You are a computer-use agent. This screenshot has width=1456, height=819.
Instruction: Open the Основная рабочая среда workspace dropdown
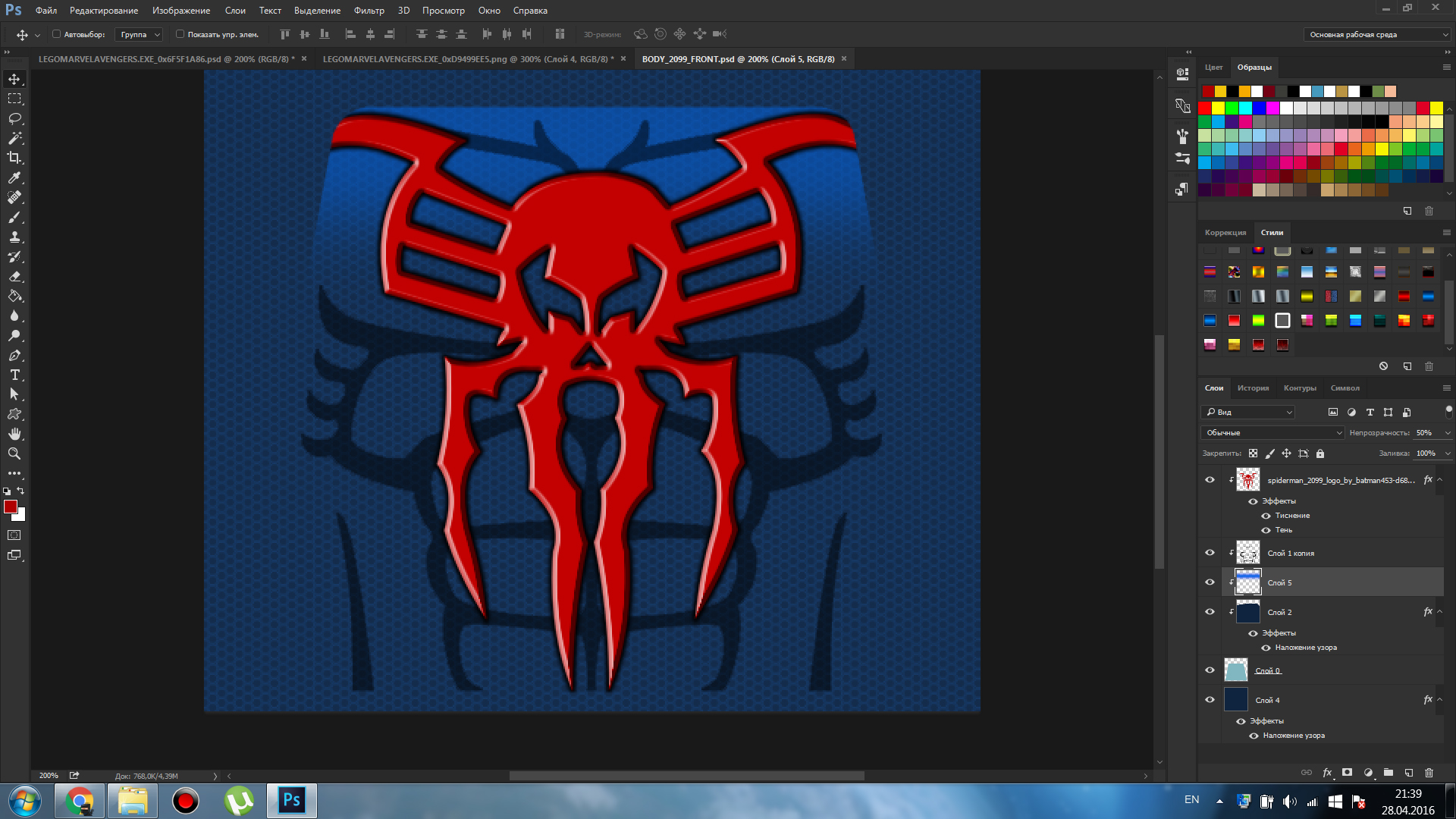[1377, 34]
